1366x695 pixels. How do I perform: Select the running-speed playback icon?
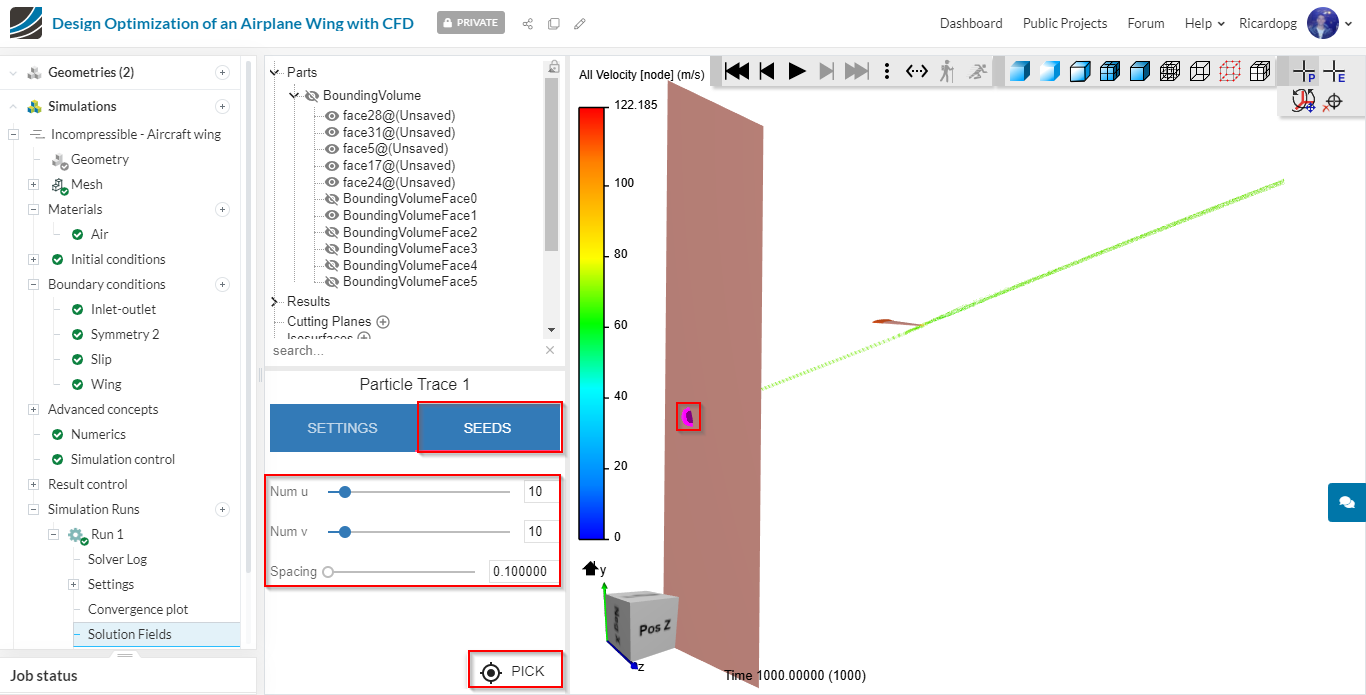coord(977,71)
